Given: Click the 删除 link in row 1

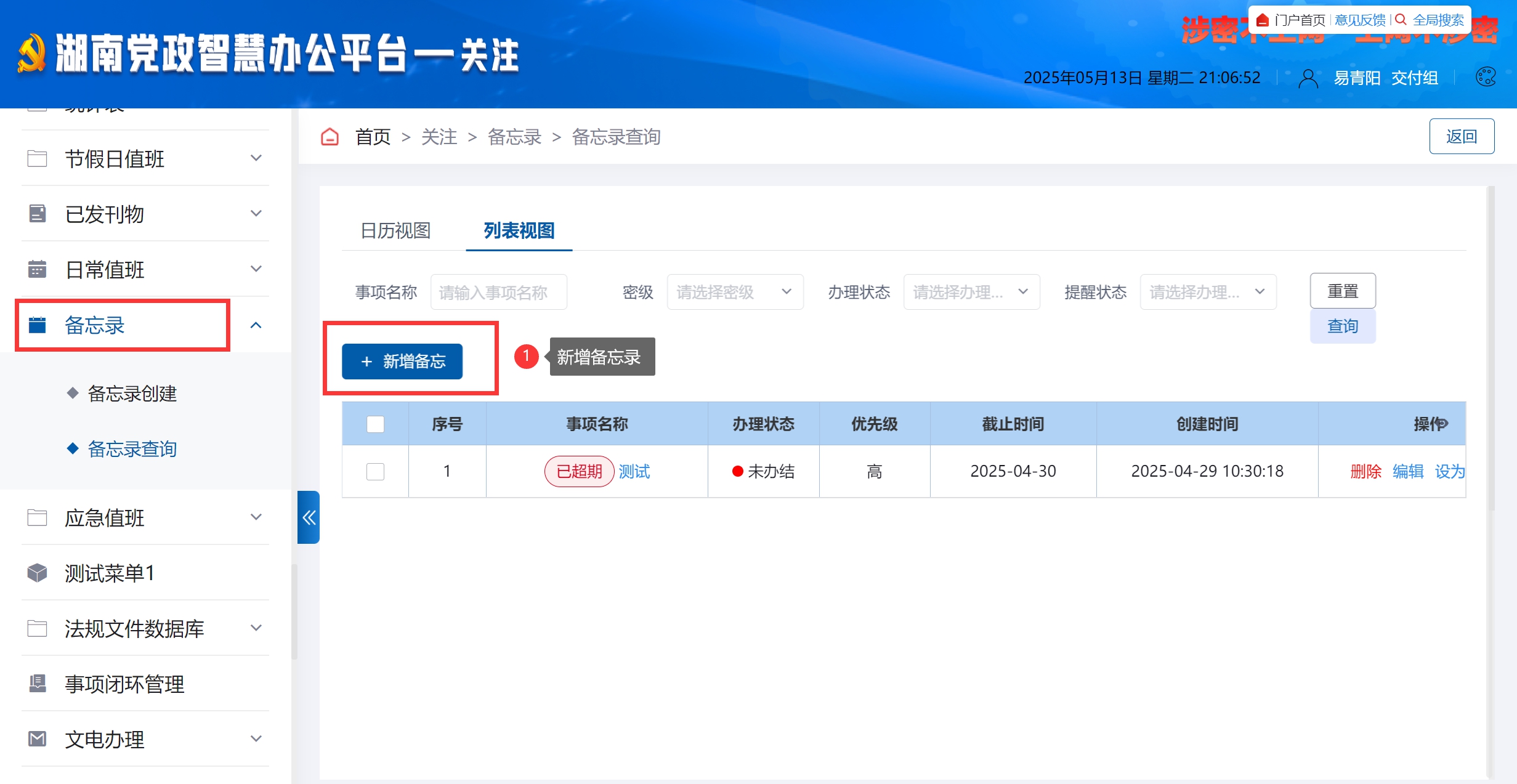Looking at the screenshot, I should 1365,471.
